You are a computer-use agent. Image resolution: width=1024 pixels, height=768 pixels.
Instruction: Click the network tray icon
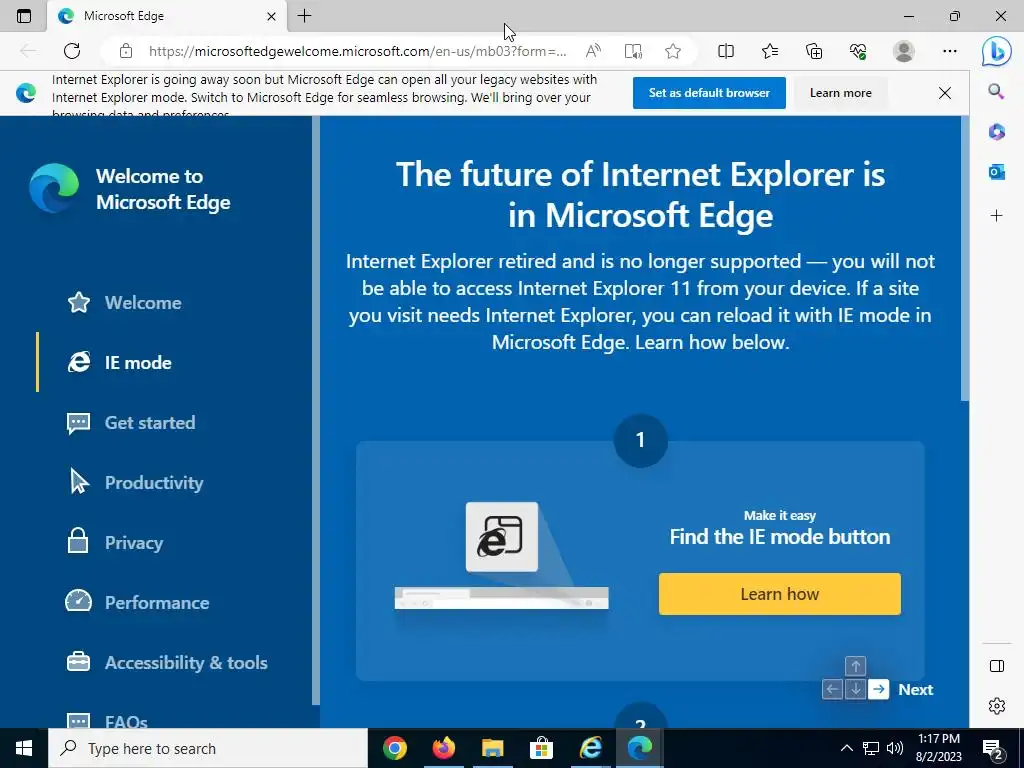tap(871, 748)
